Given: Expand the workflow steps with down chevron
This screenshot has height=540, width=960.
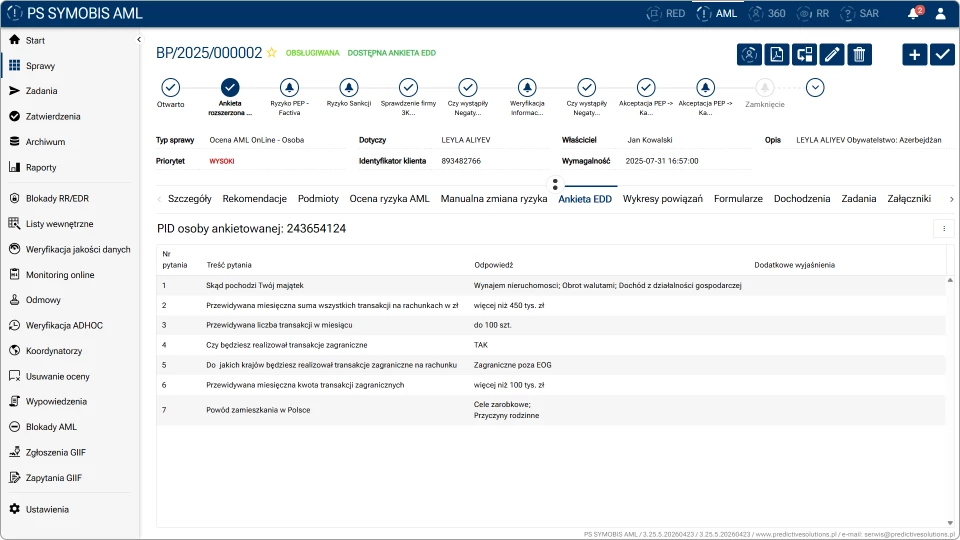Looking at the screenshot, I should (x=815, y=88).
